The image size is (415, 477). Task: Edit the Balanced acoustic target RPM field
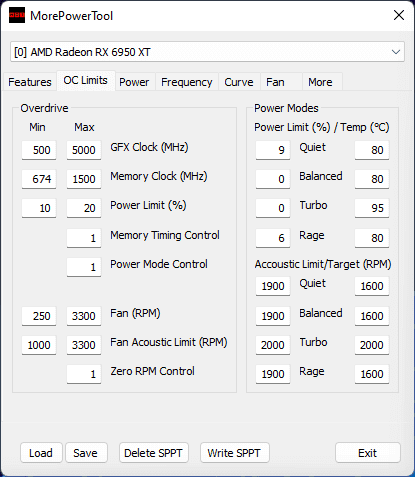click(x=372, y=316)
